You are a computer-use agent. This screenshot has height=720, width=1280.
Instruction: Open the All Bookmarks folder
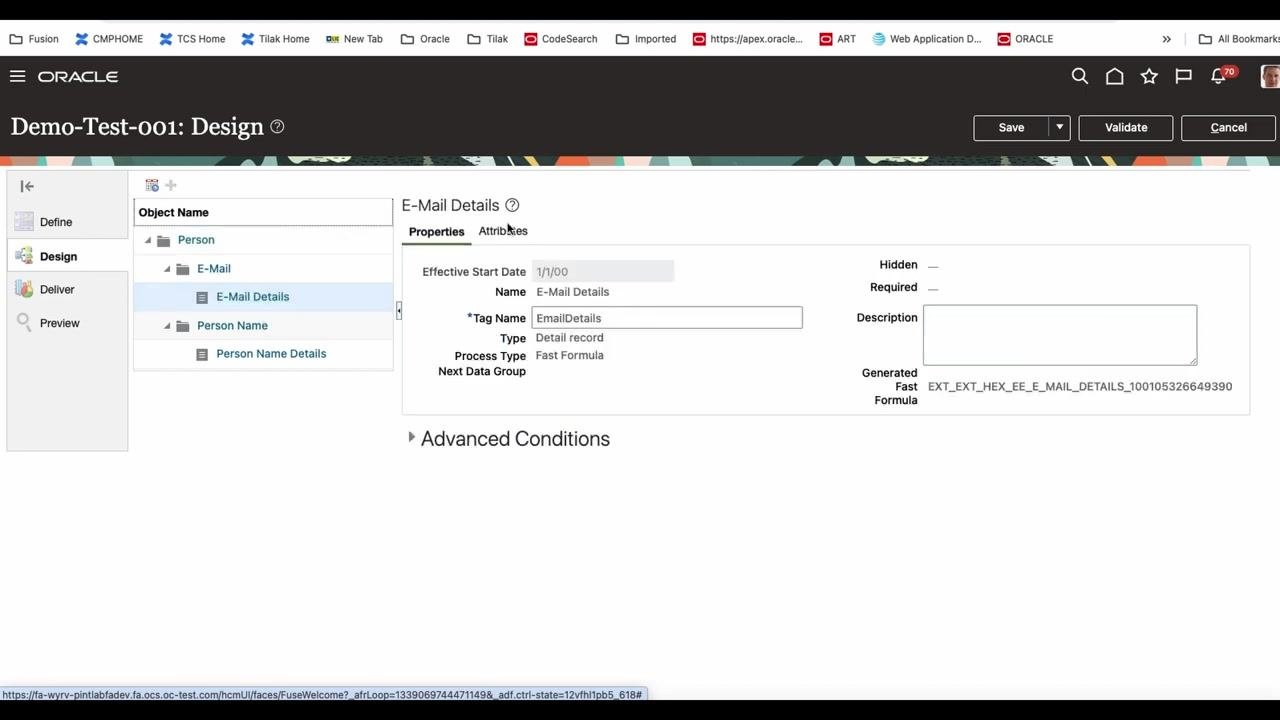coord(1239,39)
